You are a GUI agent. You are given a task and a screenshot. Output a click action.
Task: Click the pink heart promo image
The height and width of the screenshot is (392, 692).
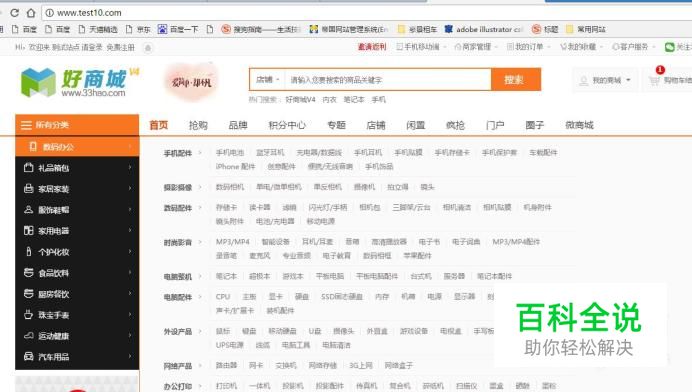point(191,82)
